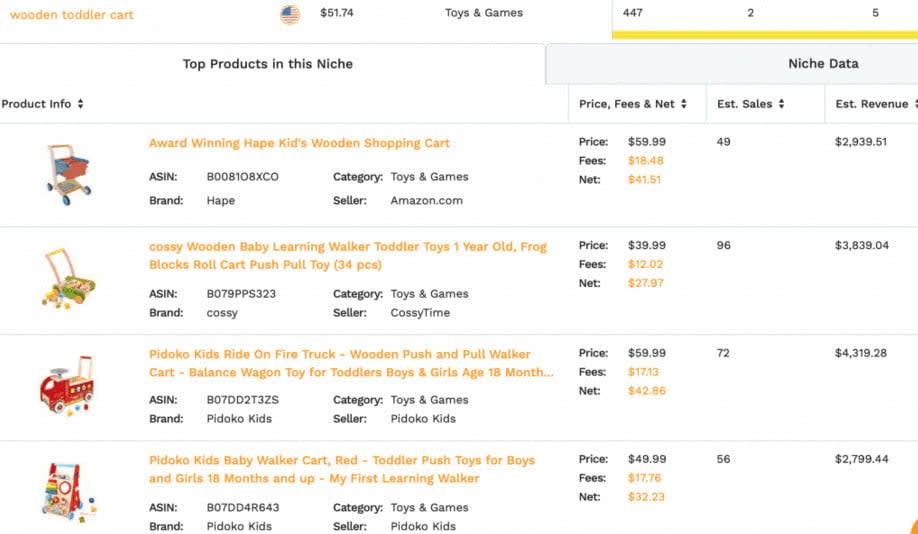Open cossy Wooden Baby Learning Walker listing
Image resolution: width=918 pixels, height=534 pixels.
(x=348, y=255)
